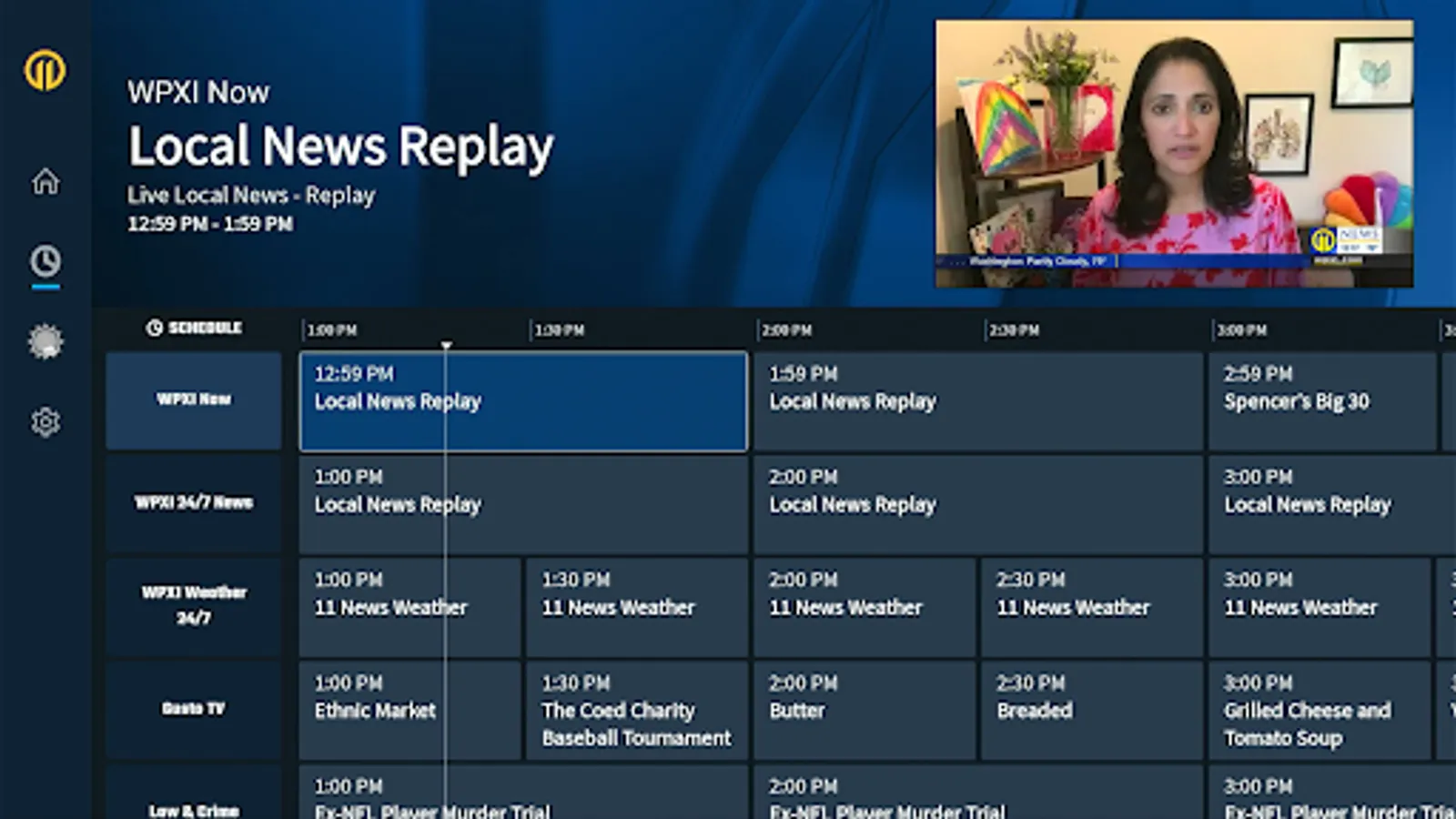Select the WPXI 24/7 News channel
This screenshot has width=1456, height=819.
(x=194, y=503)
